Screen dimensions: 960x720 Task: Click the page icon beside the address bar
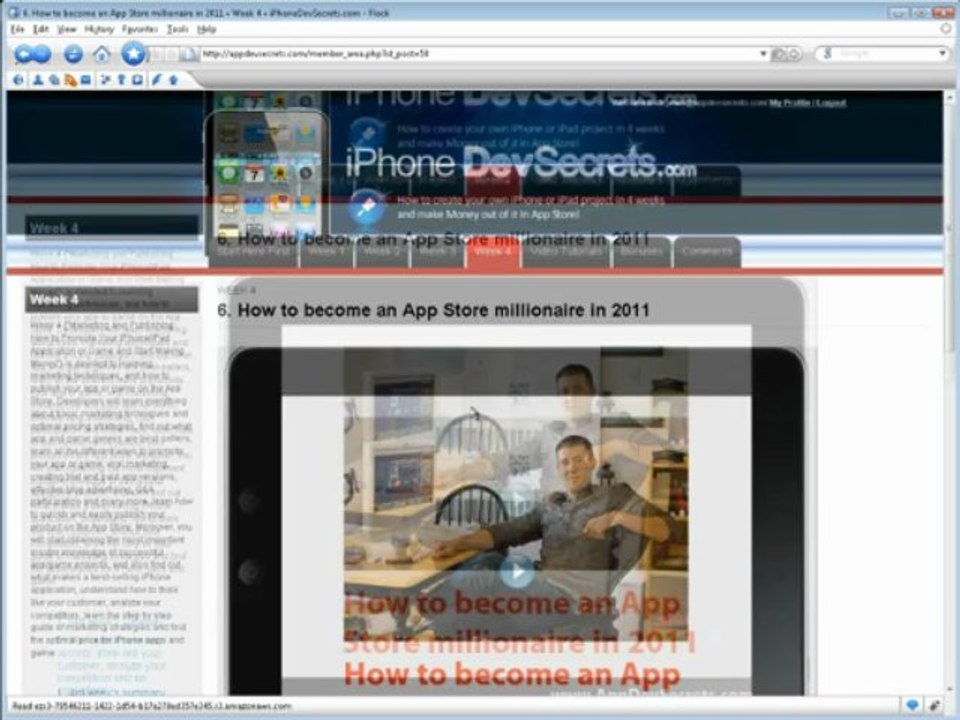(189, 54)
